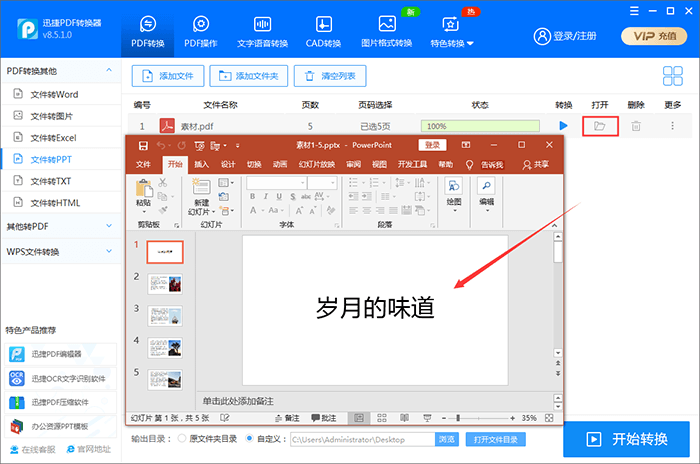Click the PowerPoint save icon
The height and width of the screenshot is (464, 700).
tap(143, 146)
